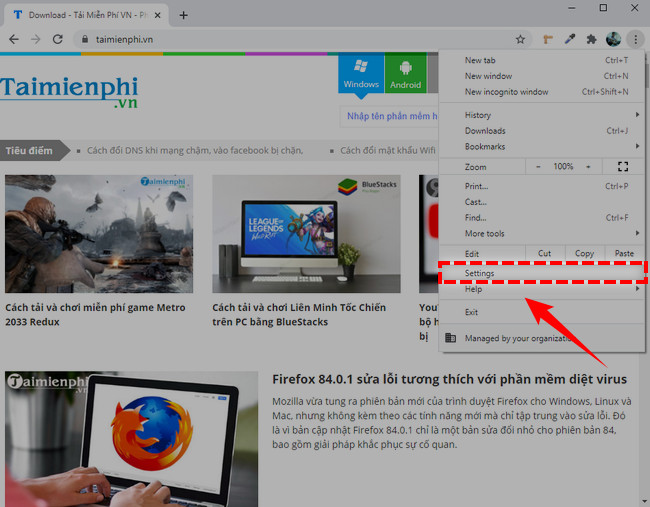Select Find... in the menu
650x507 pixels.
tap(542, 218)
